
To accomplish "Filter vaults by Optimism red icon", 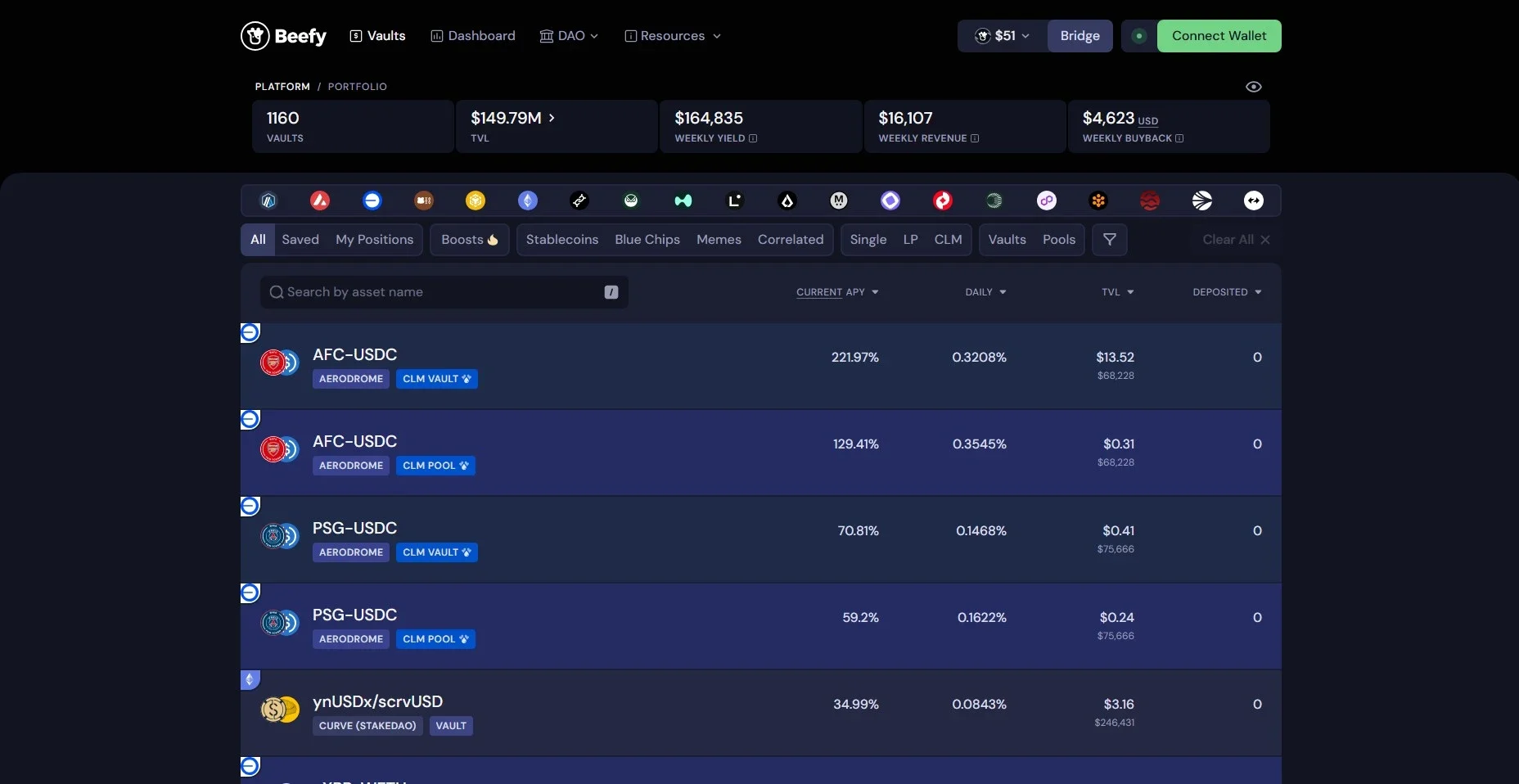I will (x=943, y=201).
